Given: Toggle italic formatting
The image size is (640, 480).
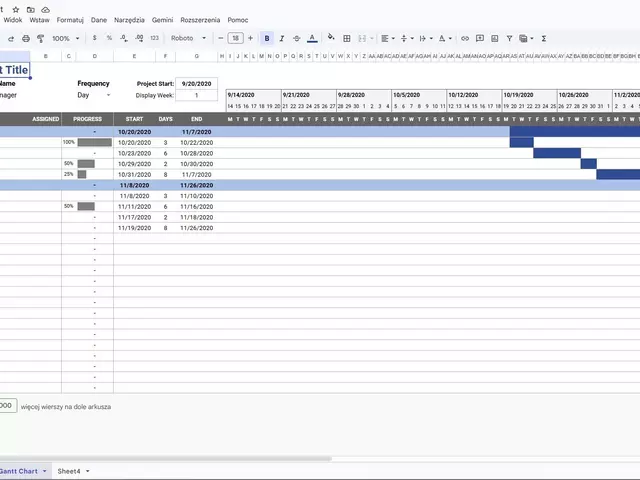Looking at the screenshot, I should (x=282, y=38).
